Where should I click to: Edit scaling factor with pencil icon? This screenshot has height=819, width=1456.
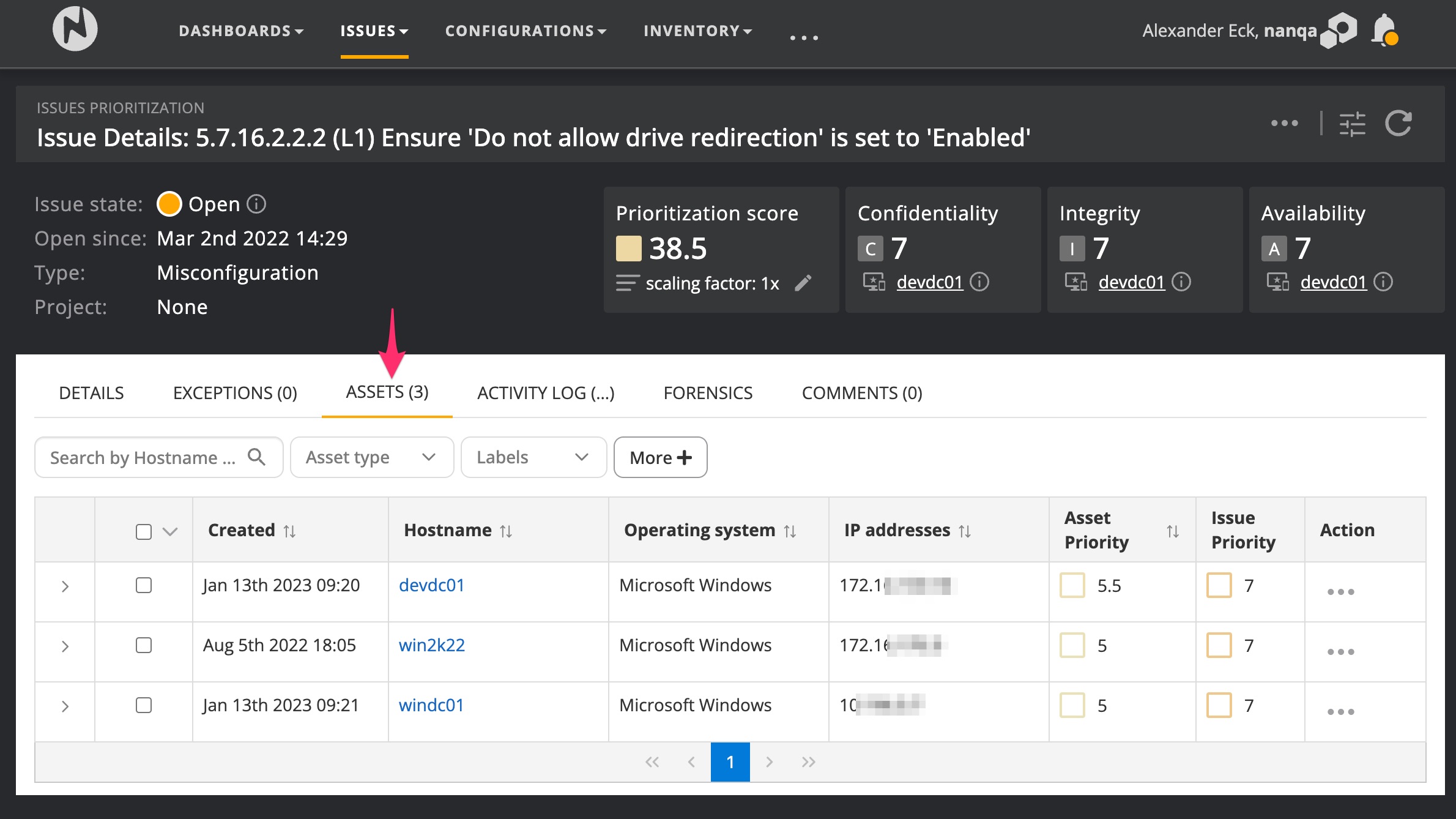(803, 283)
